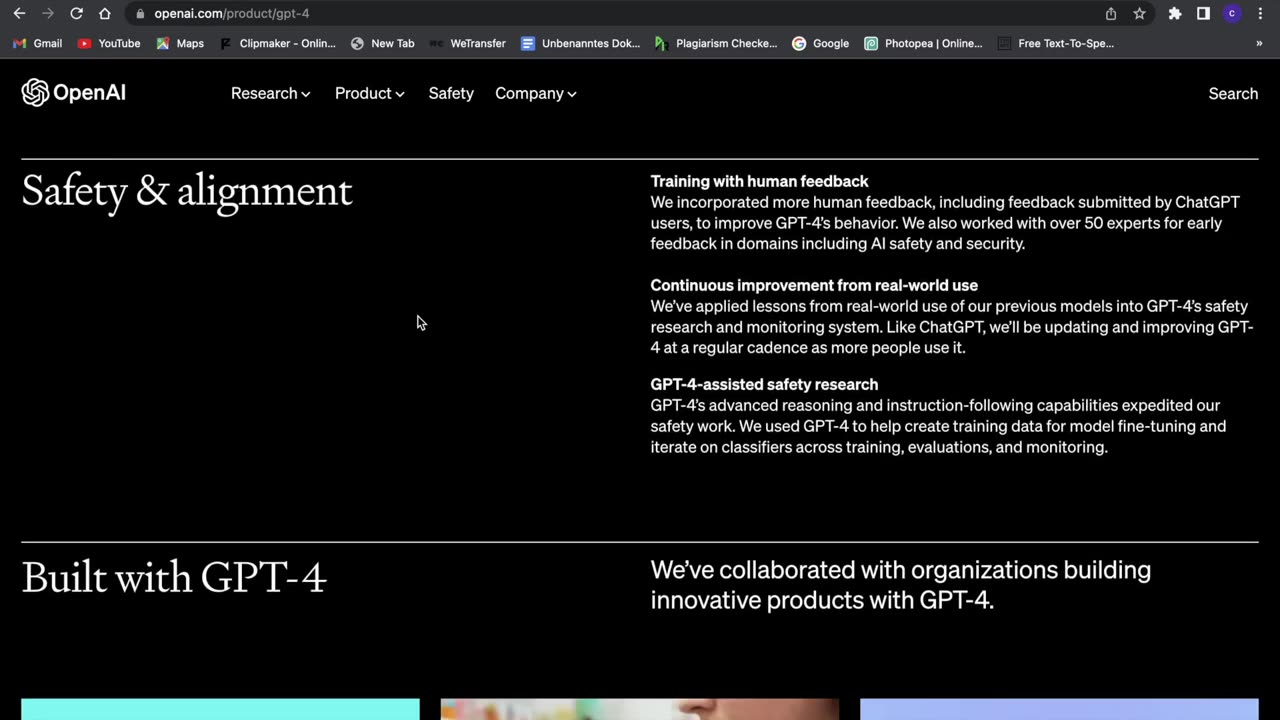Open the Unbenanntes Dok bookmark
The image size is (1280, 720).
click(x=580, y=43)
